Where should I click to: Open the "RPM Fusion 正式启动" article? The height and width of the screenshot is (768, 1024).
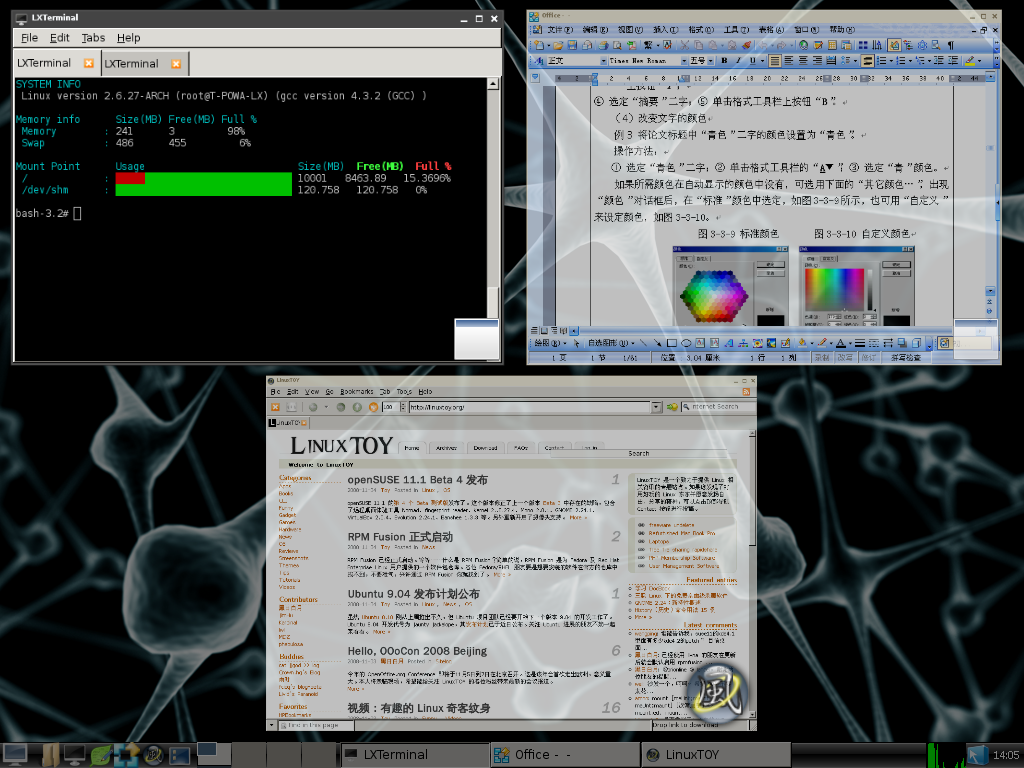click(400, 537)
